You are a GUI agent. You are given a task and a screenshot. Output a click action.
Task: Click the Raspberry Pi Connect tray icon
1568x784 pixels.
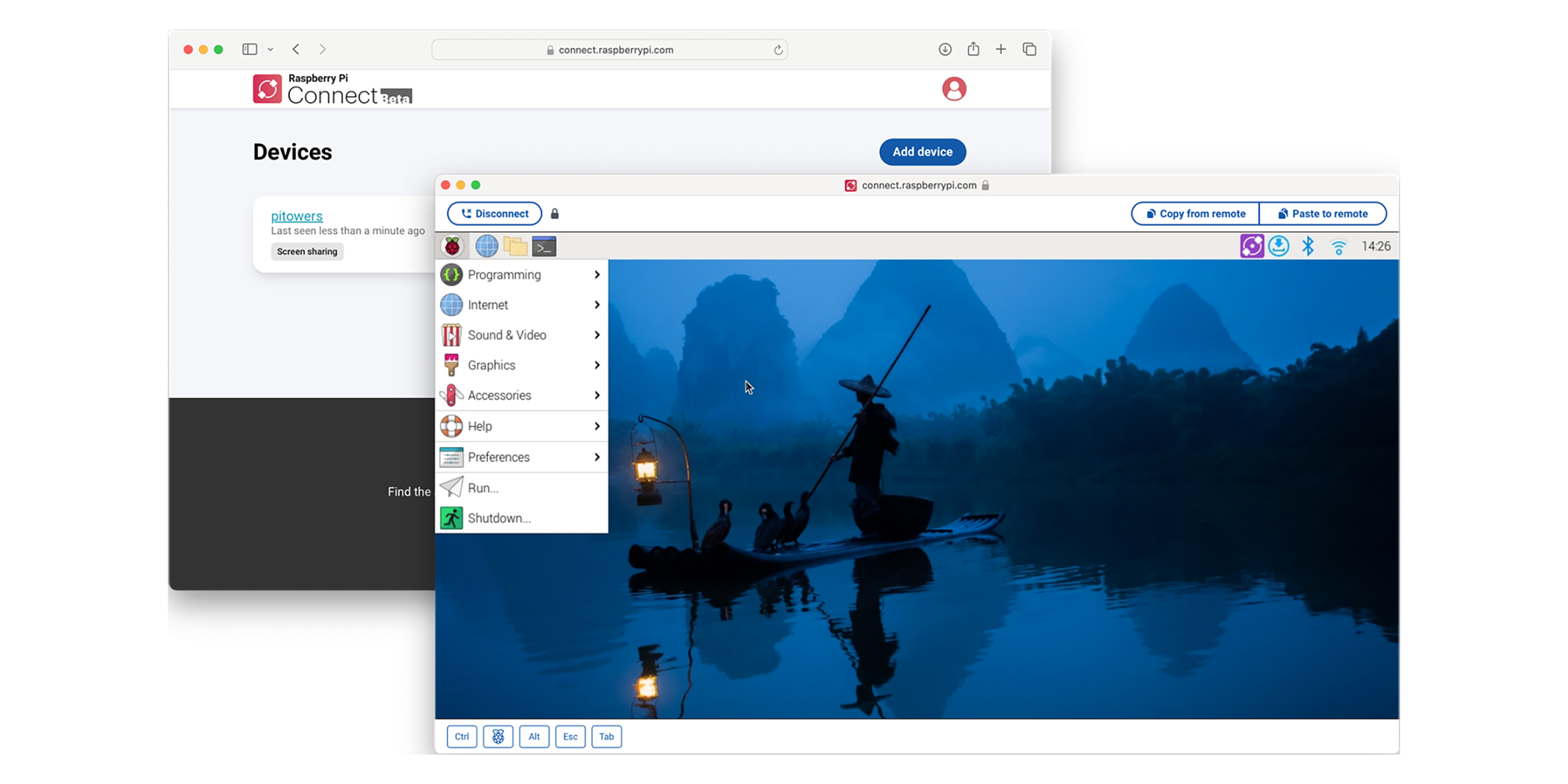point(1251,246)
